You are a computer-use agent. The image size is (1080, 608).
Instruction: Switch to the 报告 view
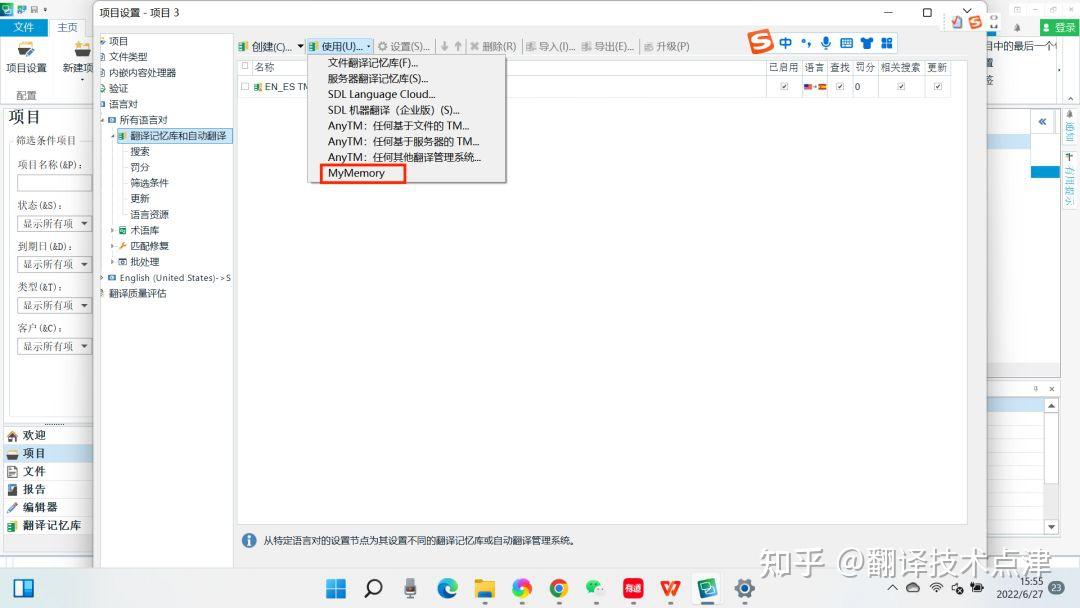[x=36, y=489]
